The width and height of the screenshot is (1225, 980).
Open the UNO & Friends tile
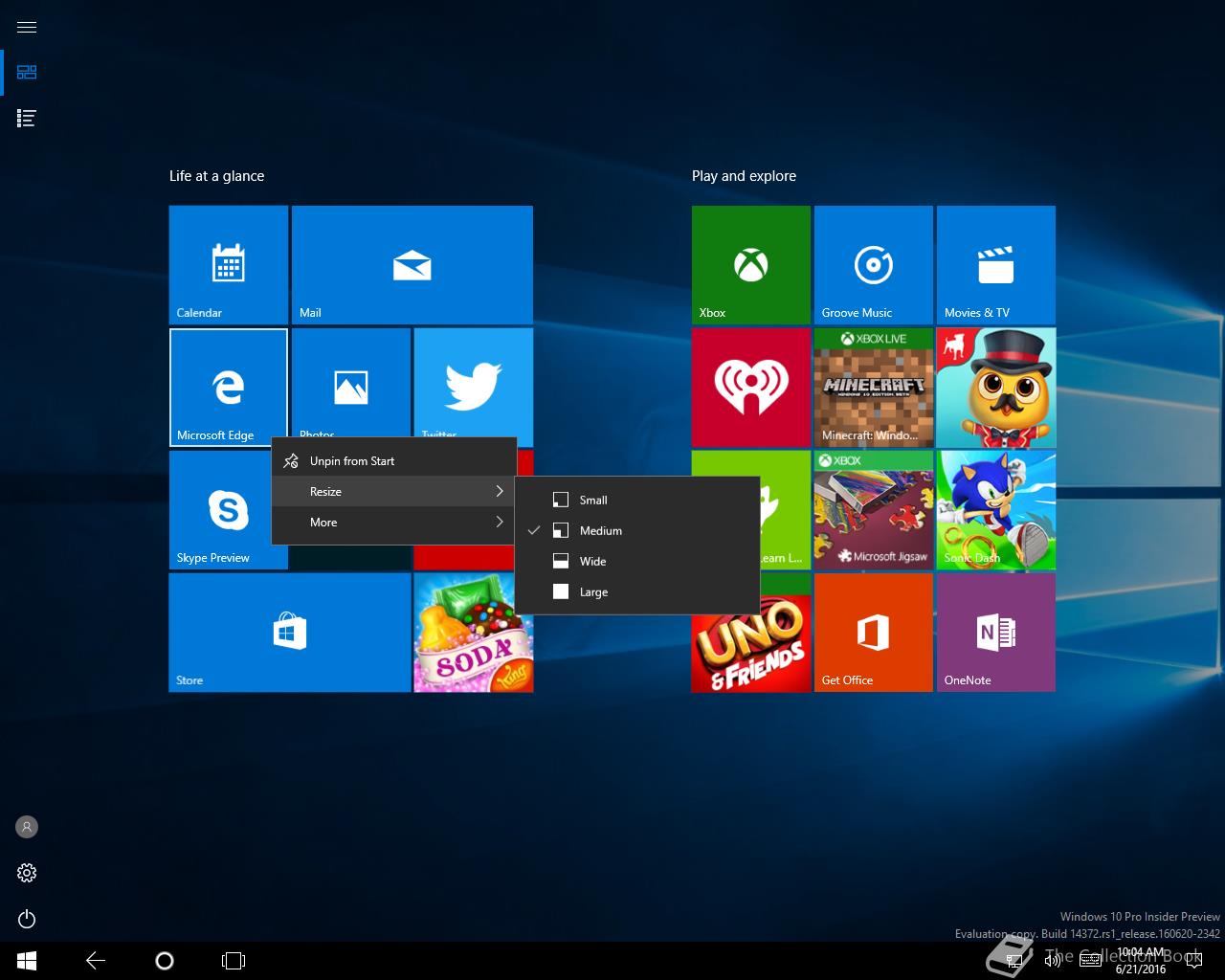click(x=751, y=653)
